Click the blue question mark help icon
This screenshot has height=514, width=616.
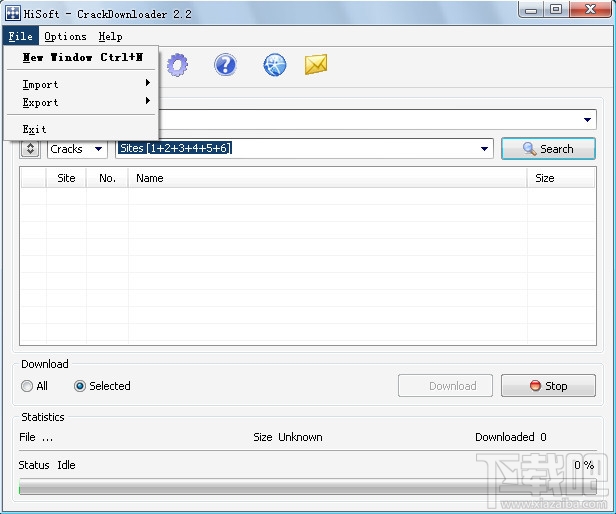(225, 65)
